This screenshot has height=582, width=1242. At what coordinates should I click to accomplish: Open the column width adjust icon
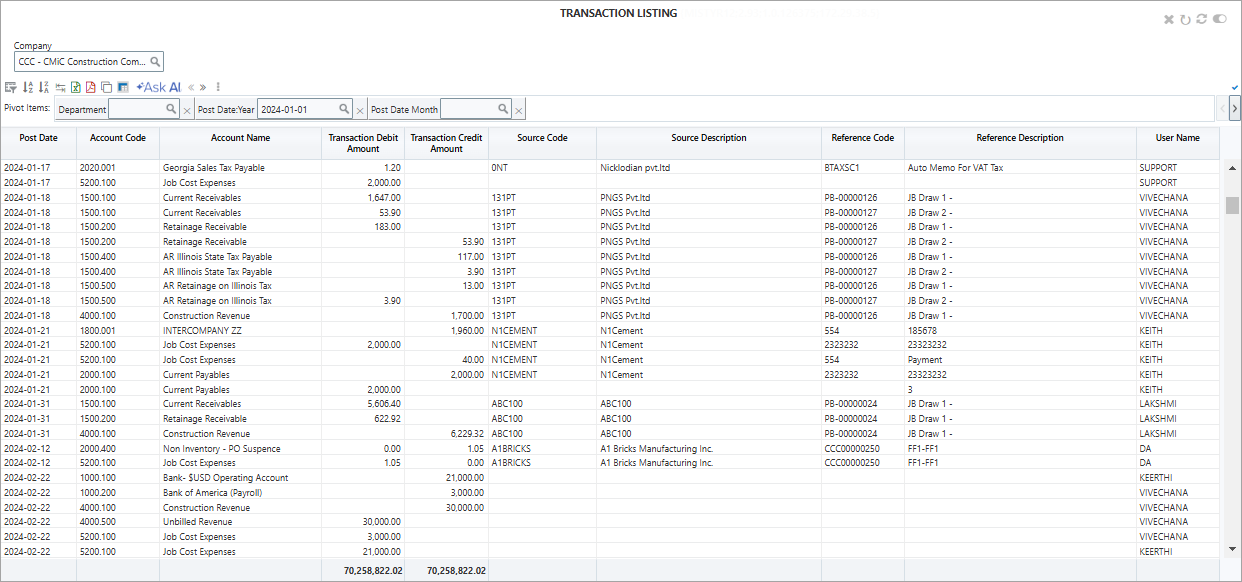tap(60, 87)
